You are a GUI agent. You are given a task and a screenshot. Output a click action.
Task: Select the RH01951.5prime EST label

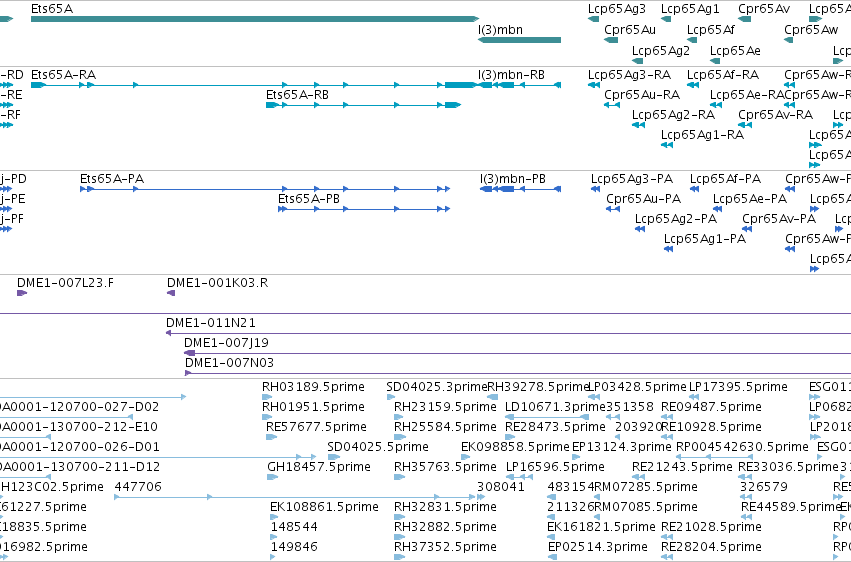313,407
